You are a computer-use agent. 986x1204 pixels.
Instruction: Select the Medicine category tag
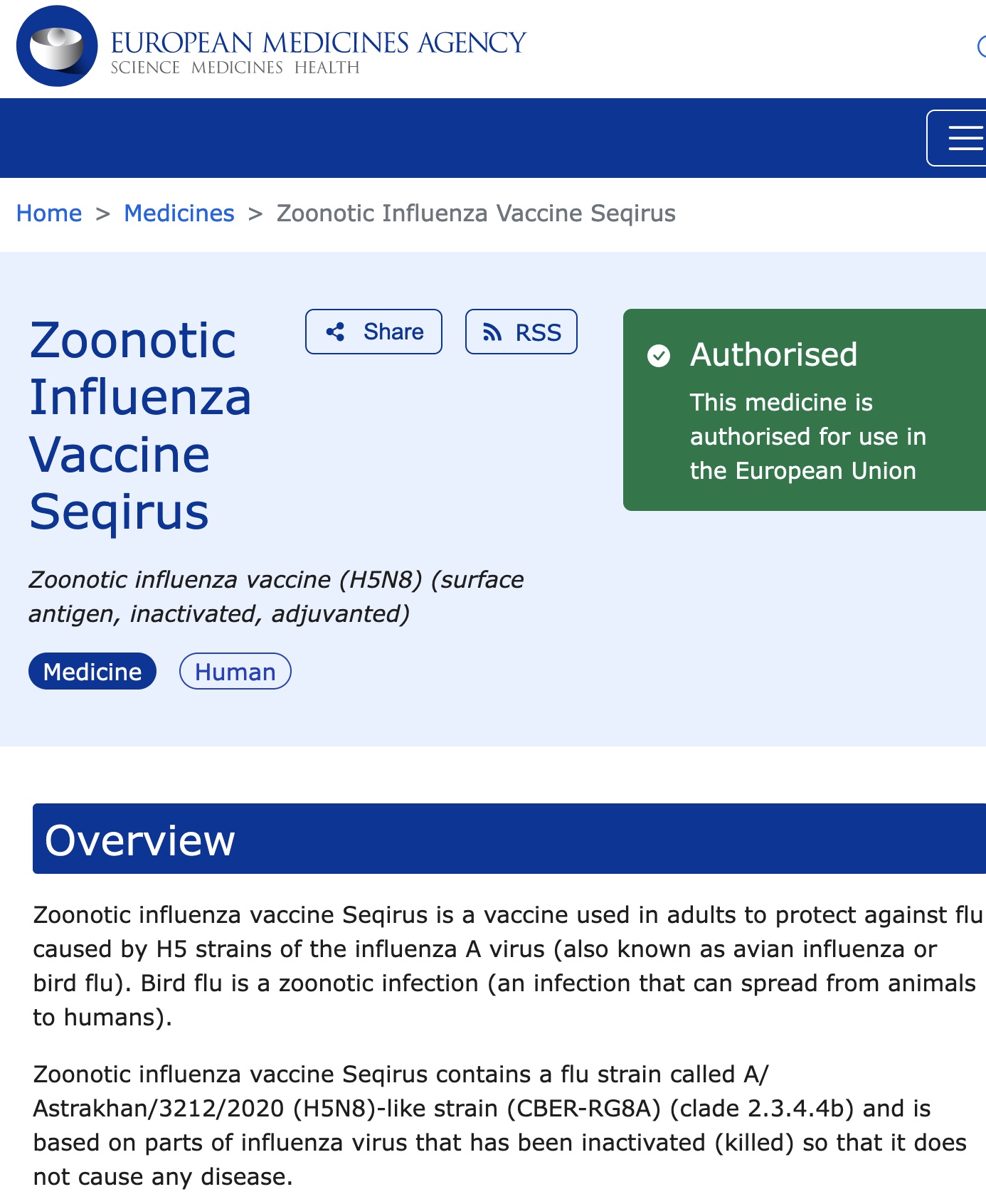point(92,672)
